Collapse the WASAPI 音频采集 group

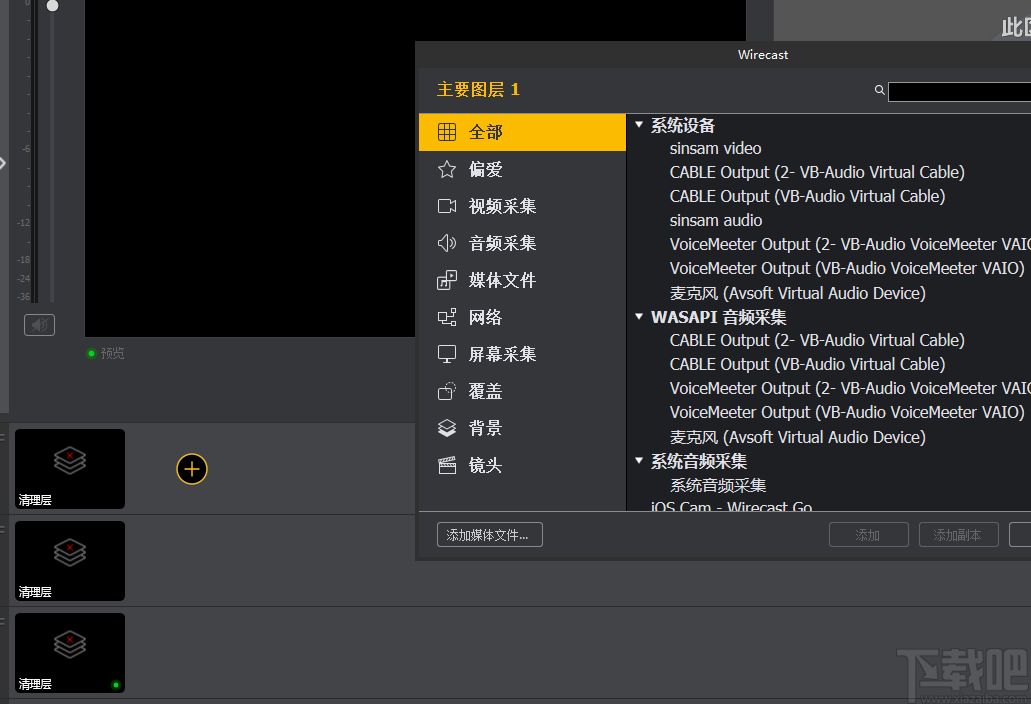[640, 316]
